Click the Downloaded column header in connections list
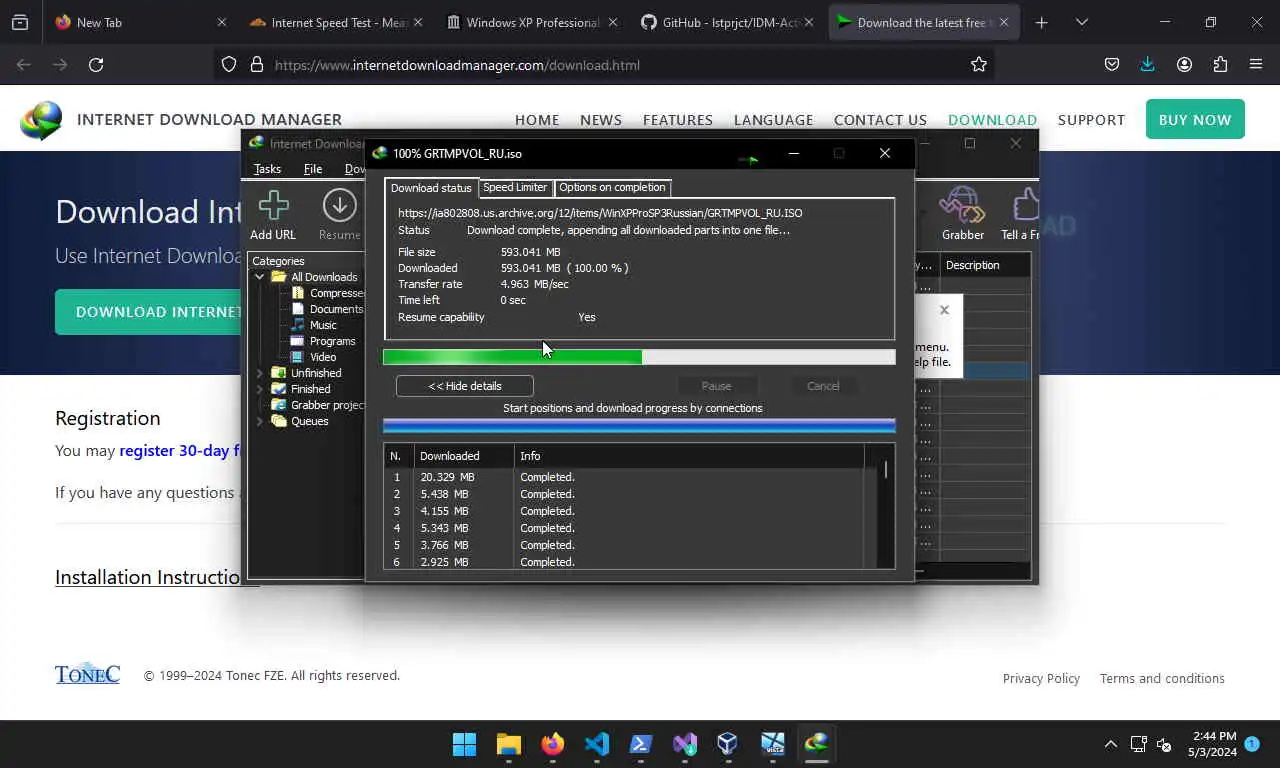 464,456
